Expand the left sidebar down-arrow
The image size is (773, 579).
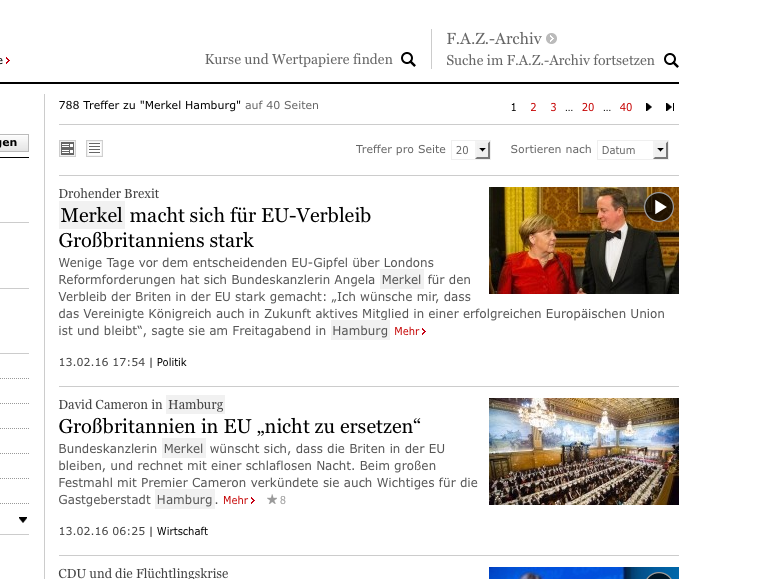tap(23, 519)
